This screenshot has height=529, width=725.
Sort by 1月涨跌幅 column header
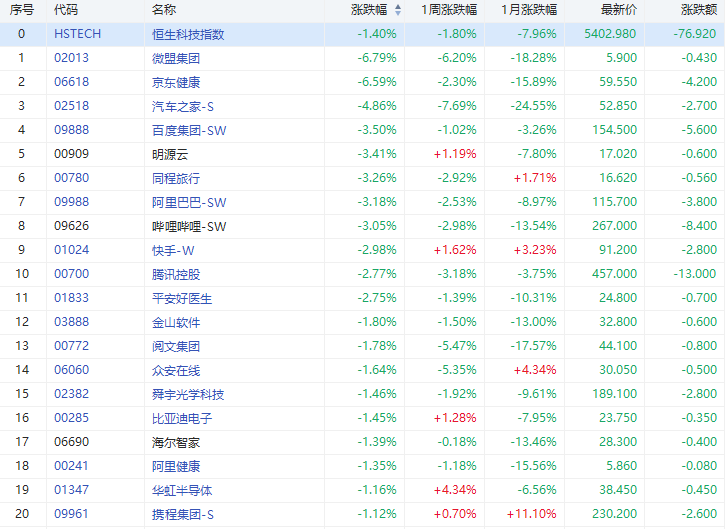[x=529, y=10]
